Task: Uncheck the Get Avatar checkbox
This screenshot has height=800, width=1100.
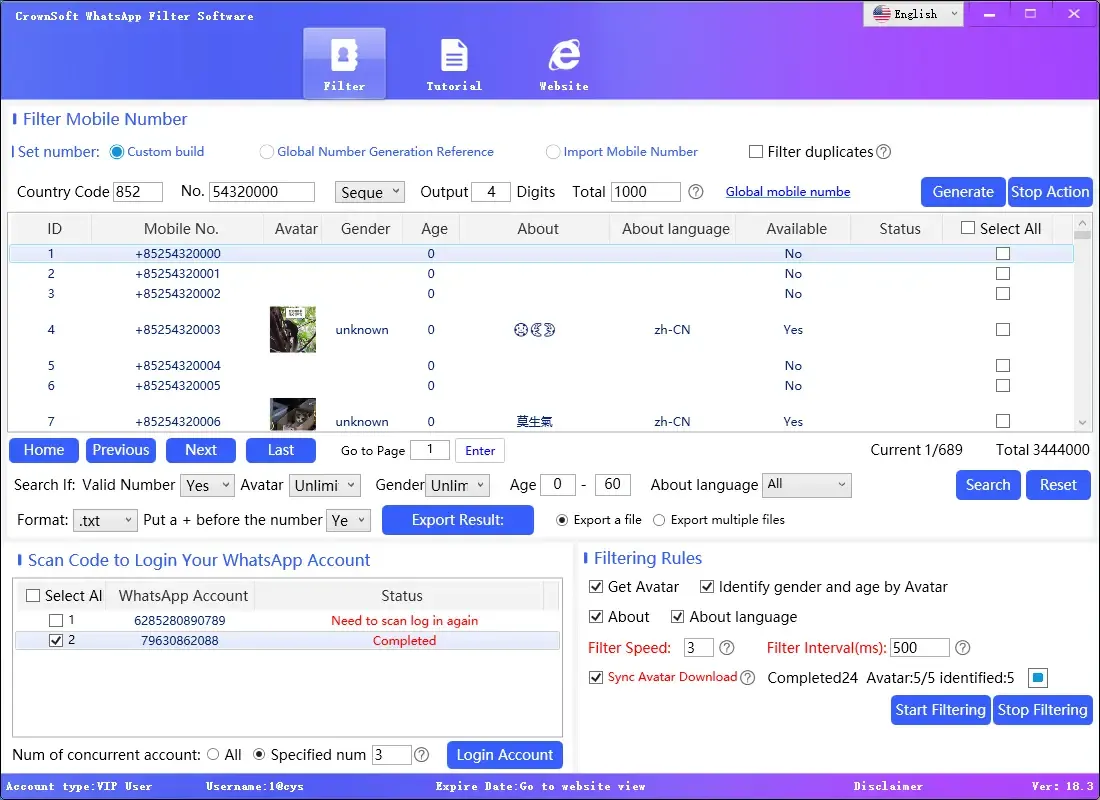Action: [597, 587]
